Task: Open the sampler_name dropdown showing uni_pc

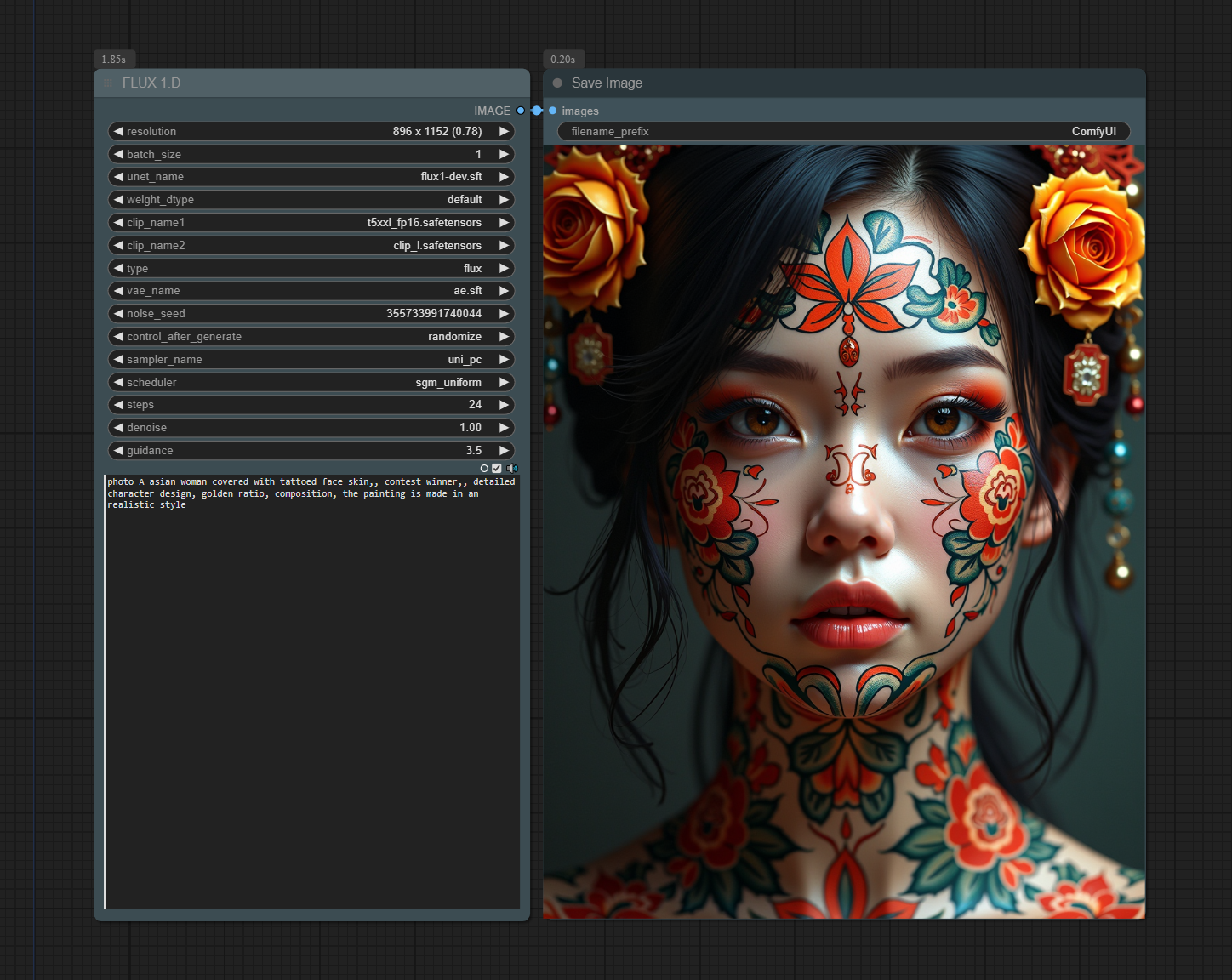Action: (311, 360)
